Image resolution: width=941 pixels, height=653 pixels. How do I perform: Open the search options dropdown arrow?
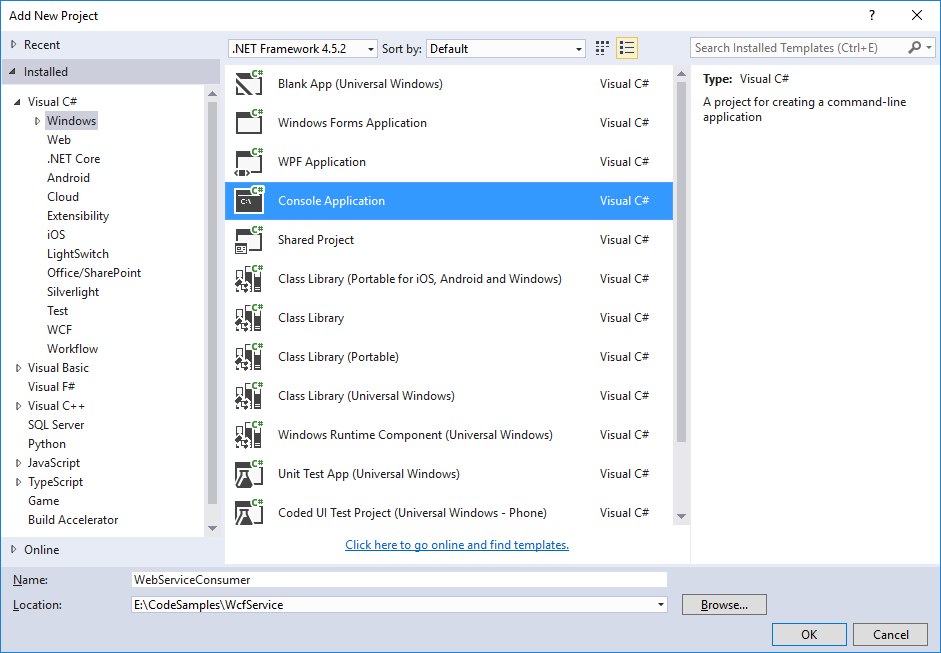[929, 47]
